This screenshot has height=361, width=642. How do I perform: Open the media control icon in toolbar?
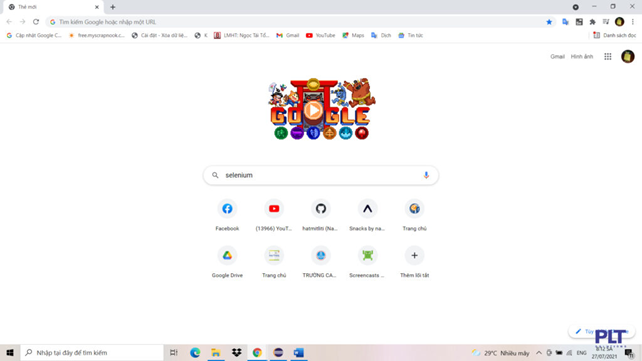[x=606, y=22]
